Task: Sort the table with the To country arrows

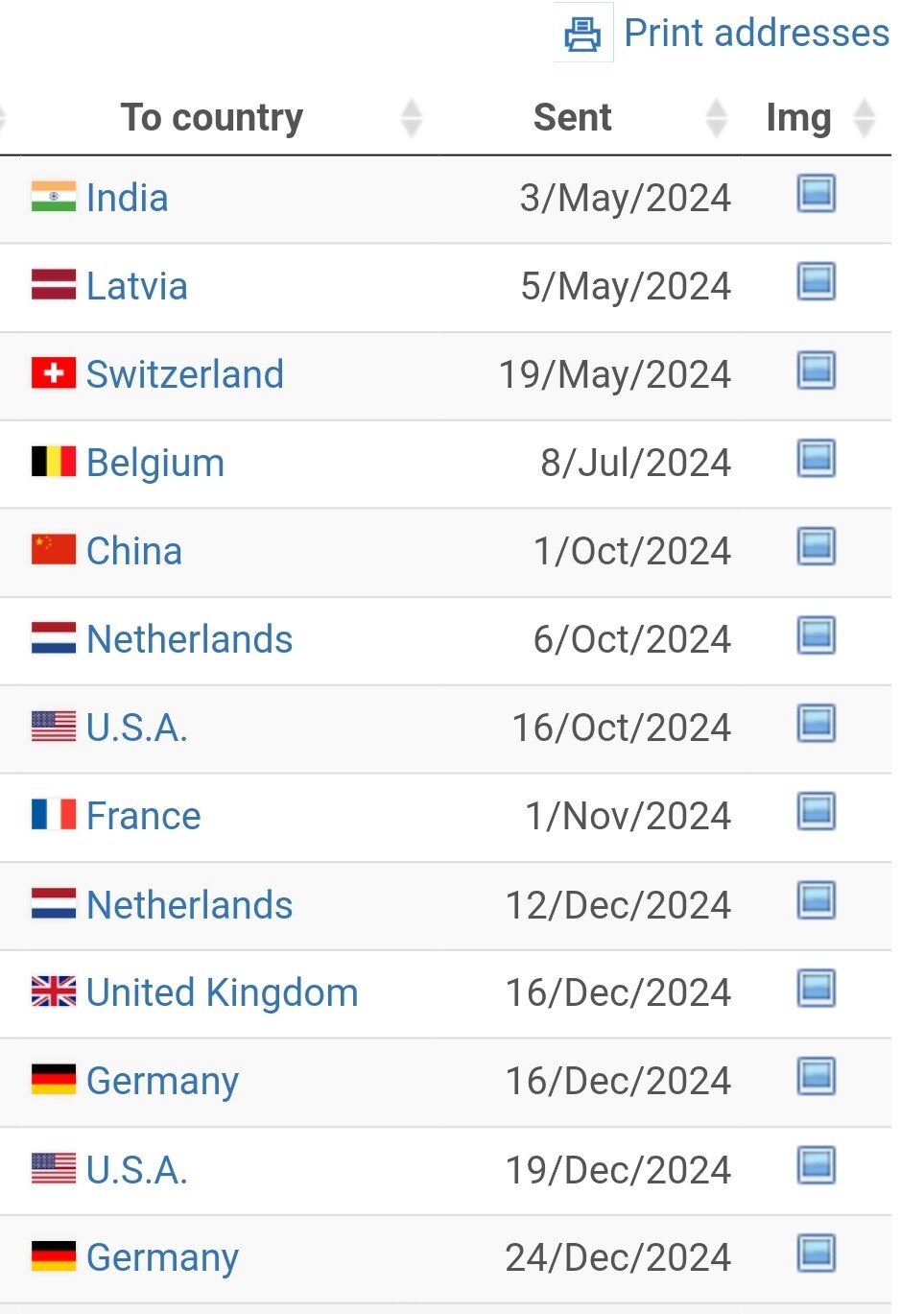Action: click(412, 118)
